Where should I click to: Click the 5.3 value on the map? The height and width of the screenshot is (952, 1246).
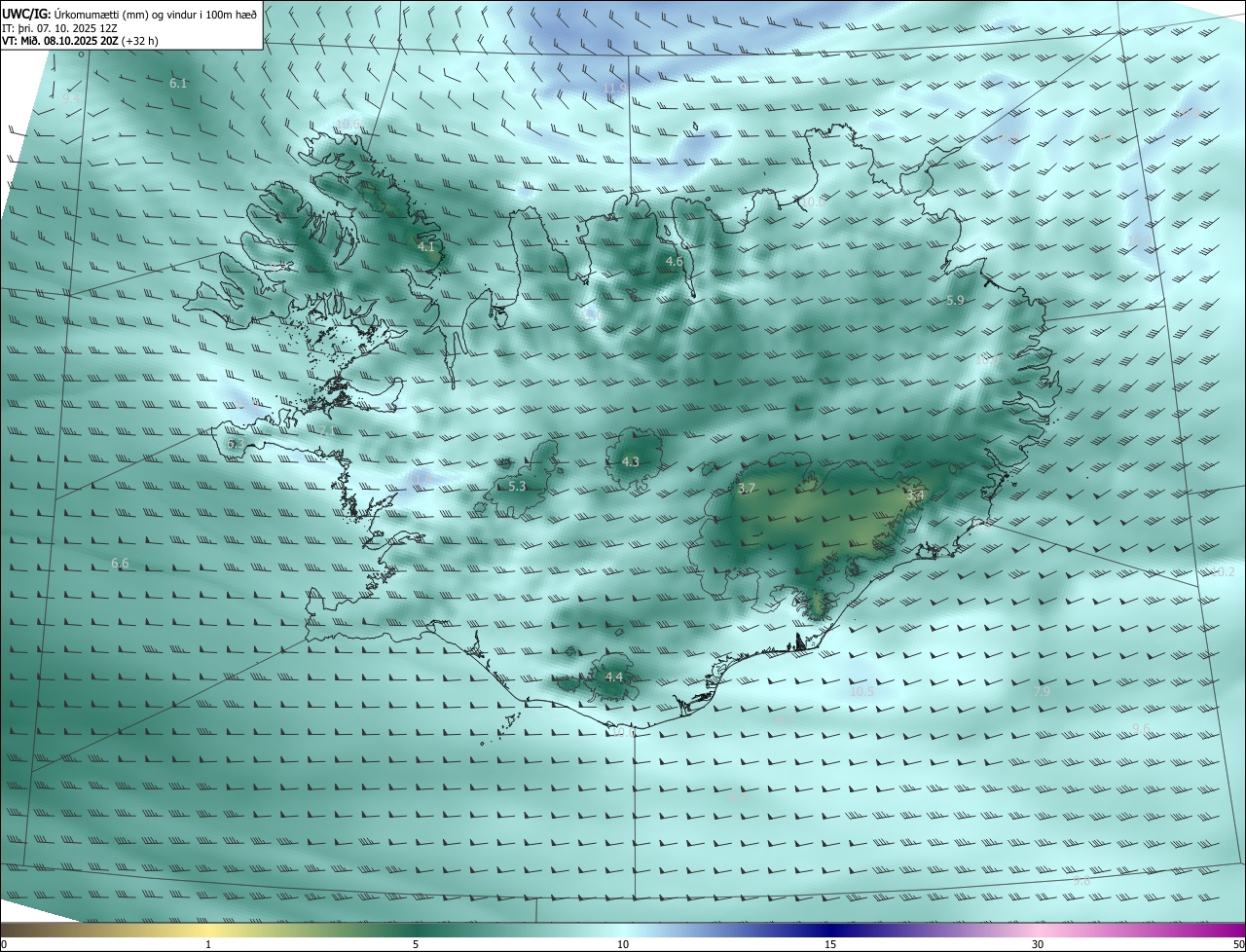click(517, 486)
